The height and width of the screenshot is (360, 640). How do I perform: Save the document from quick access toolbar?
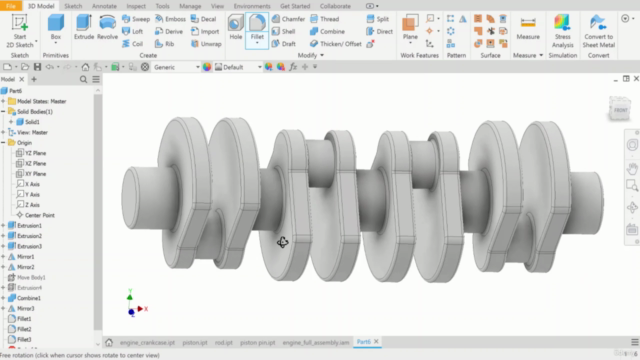point(38,67)
